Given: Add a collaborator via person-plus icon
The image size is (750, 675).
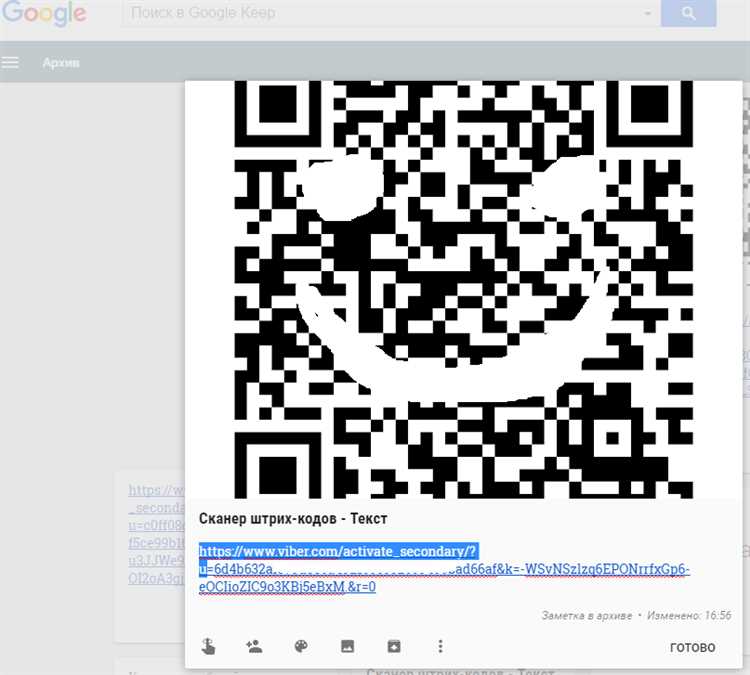Looking at the screenshot, I should (254, 646).
